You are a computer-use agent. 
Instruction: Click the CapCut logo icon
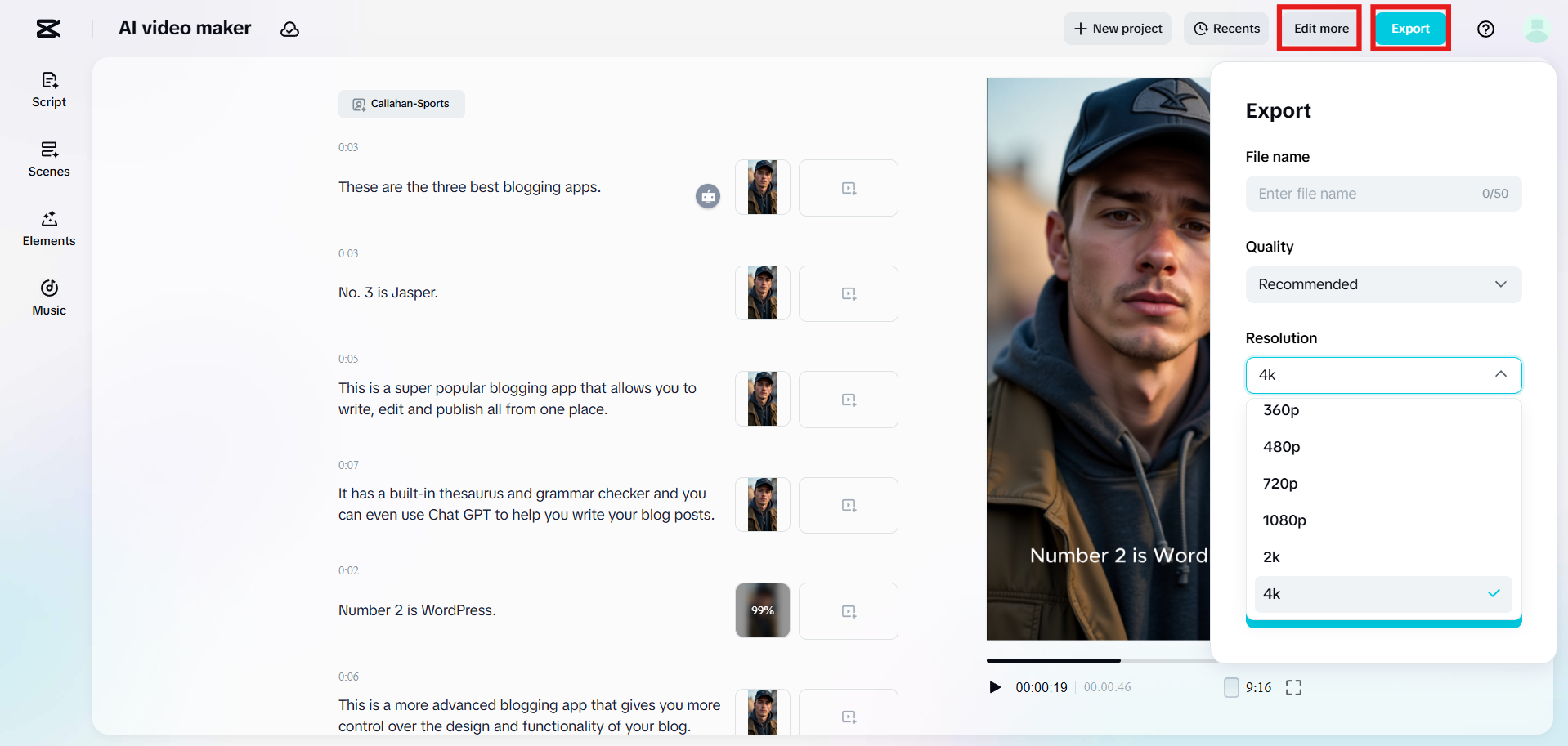pos(48,29)
